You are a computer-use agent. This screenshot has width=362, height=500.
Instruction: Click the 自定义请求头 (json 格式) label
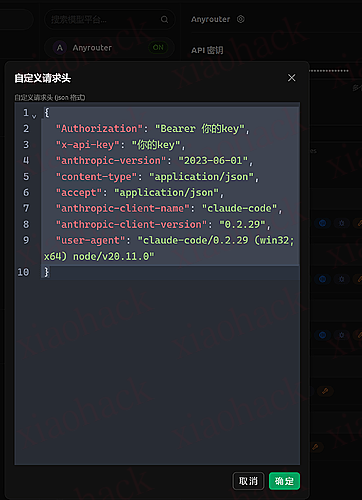coord(50,98)
